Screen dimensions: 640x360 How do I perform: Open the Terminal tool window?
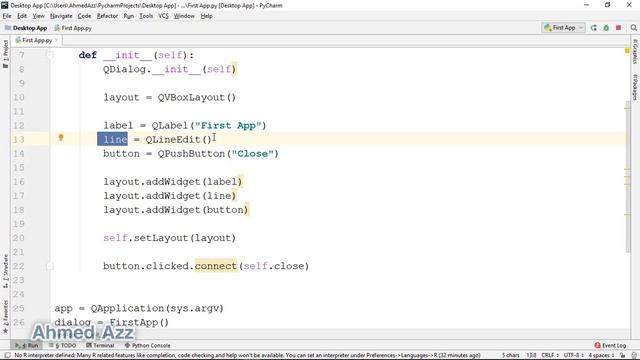[100, 345]
